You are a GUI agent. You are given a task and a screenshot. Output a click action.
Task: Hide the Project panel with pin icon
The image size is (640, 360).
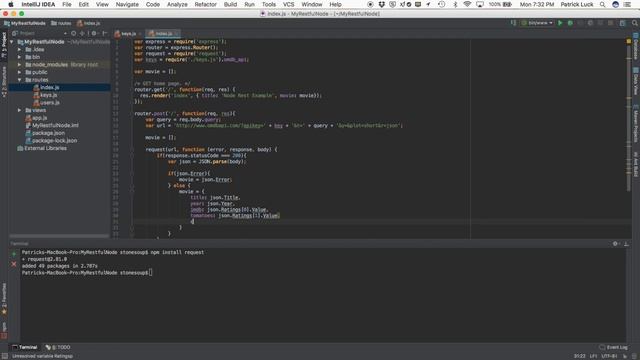(104, 33)
